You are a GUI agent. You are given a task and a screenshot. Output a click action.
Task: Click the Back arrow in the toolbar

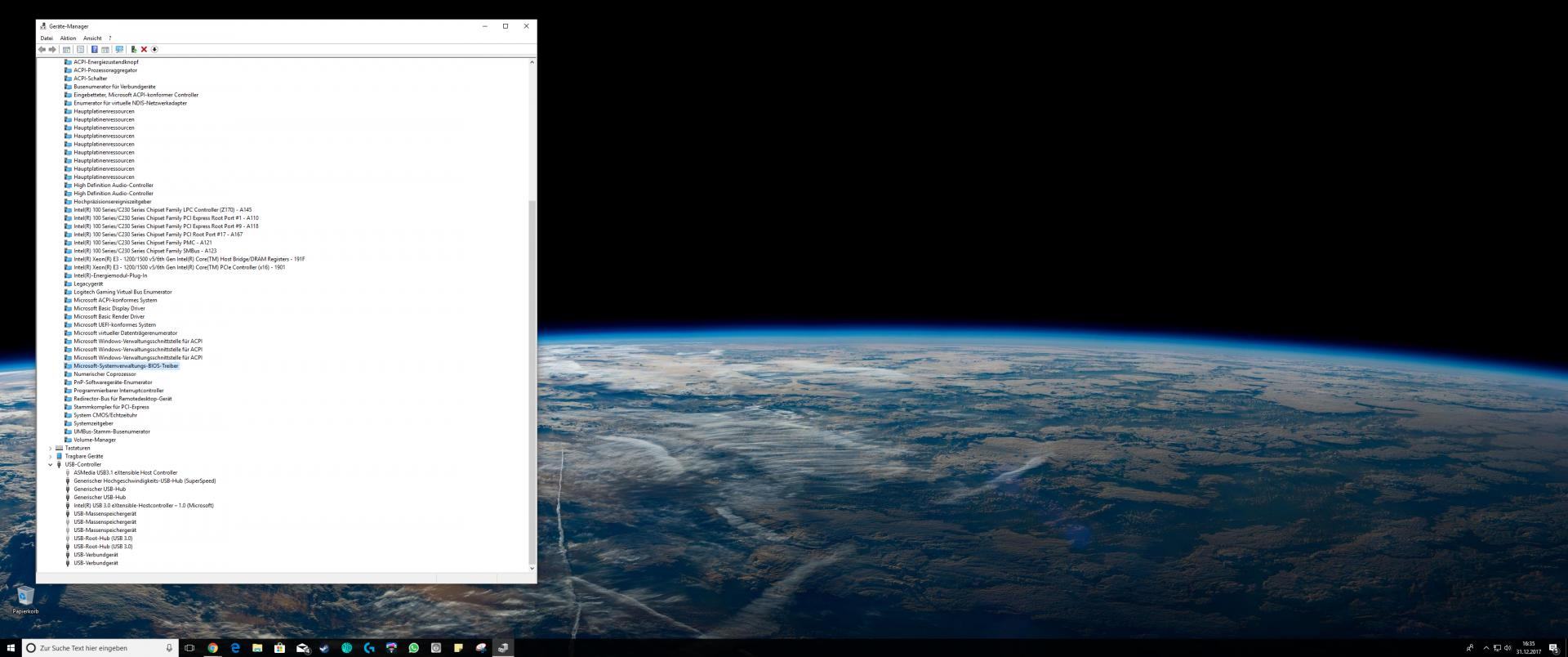[x=42, y=49]
